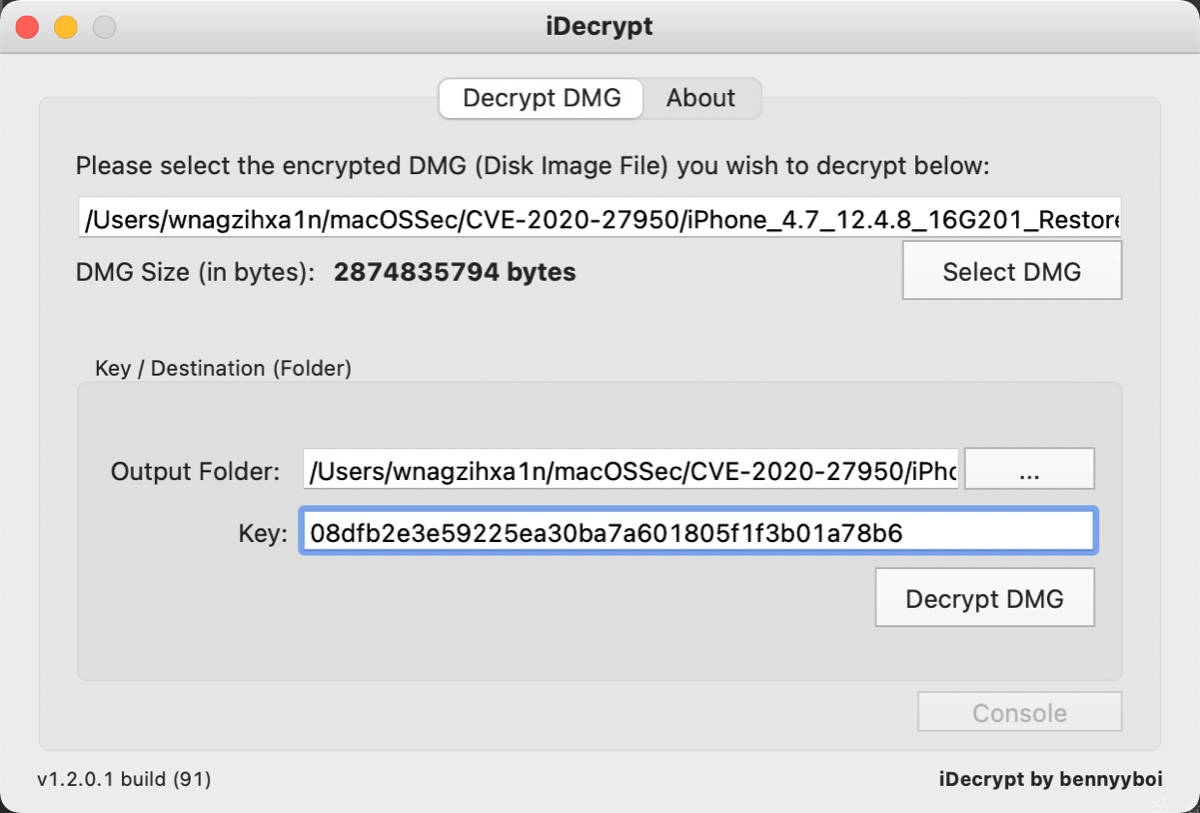Click the iDecrypt window title

599,27
